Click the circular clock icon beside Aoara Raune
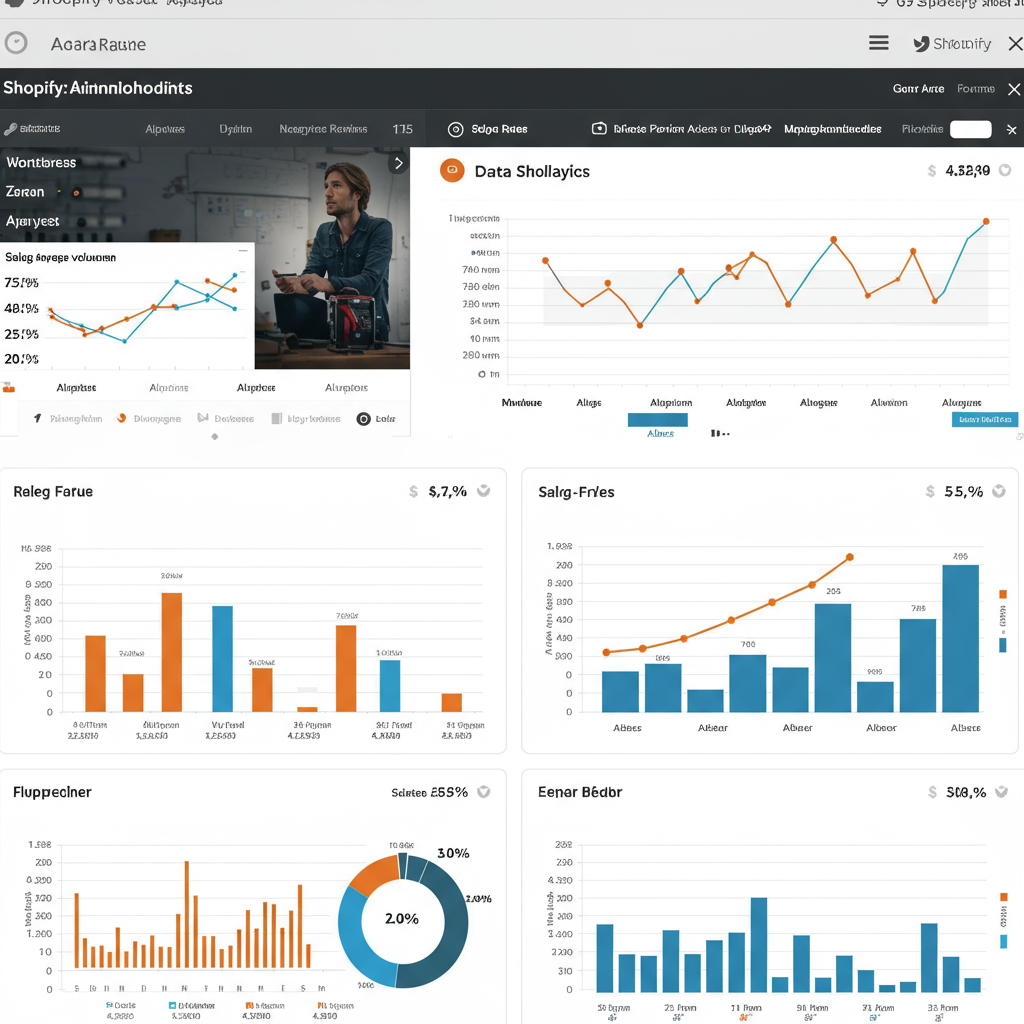 tap(16, 43)
